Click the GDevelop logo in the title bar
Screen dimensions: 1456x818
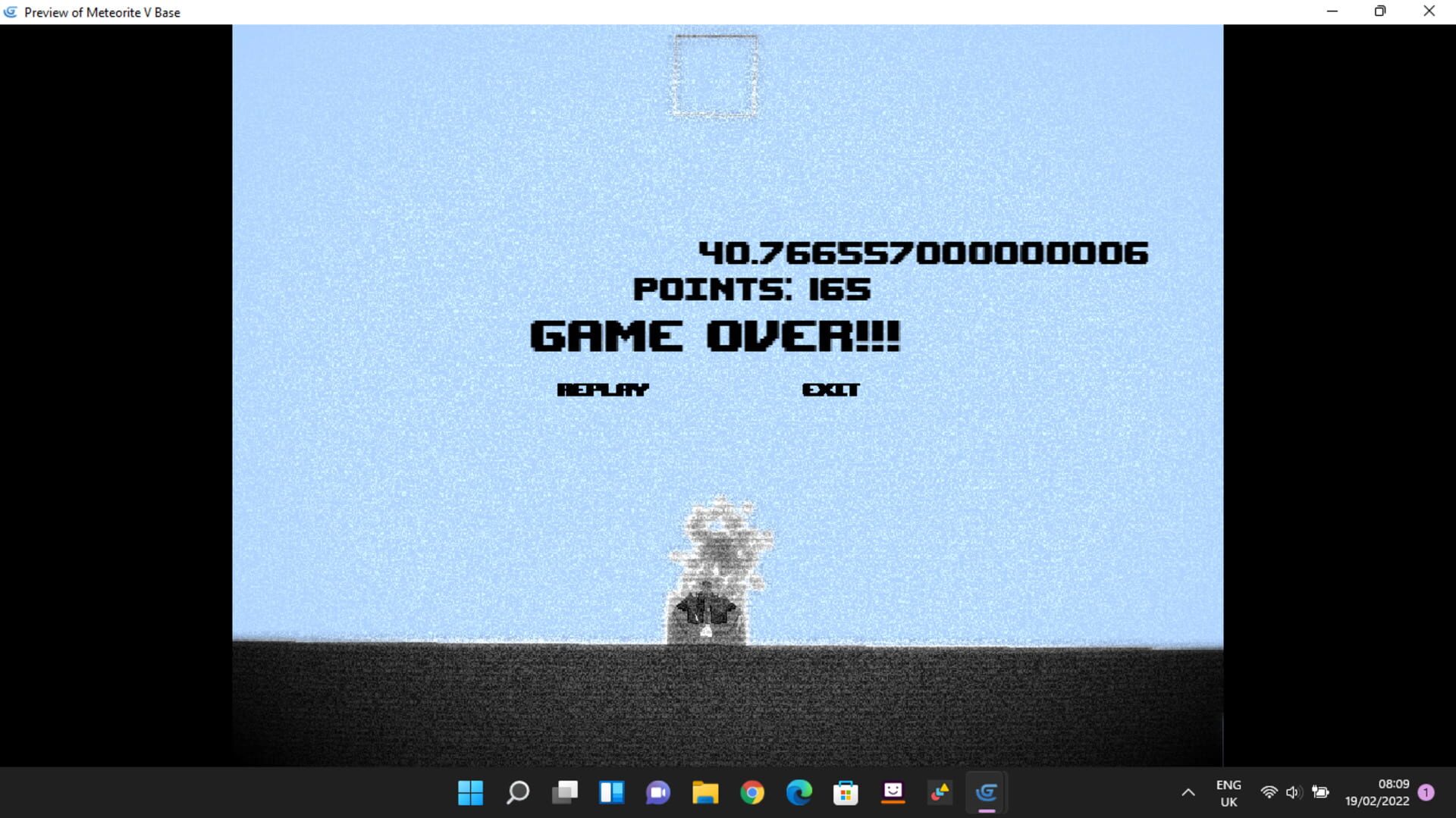11,11
